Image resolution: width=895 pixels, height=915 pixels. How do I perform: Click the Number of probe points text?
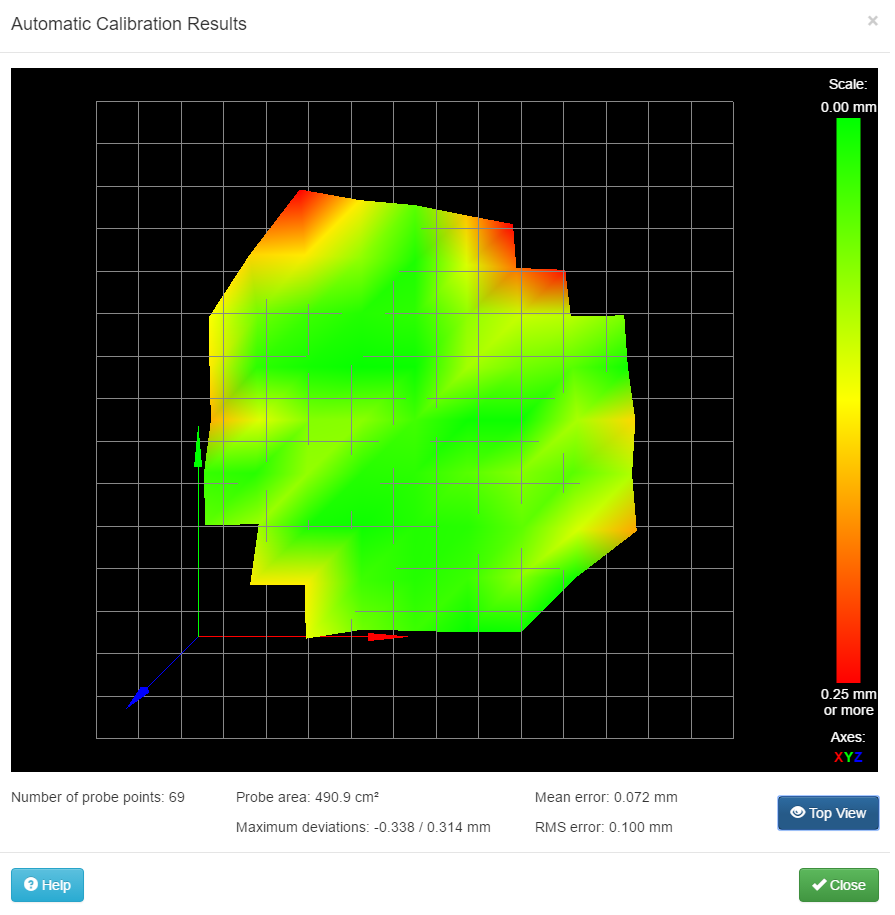click(x=98, y=798)
